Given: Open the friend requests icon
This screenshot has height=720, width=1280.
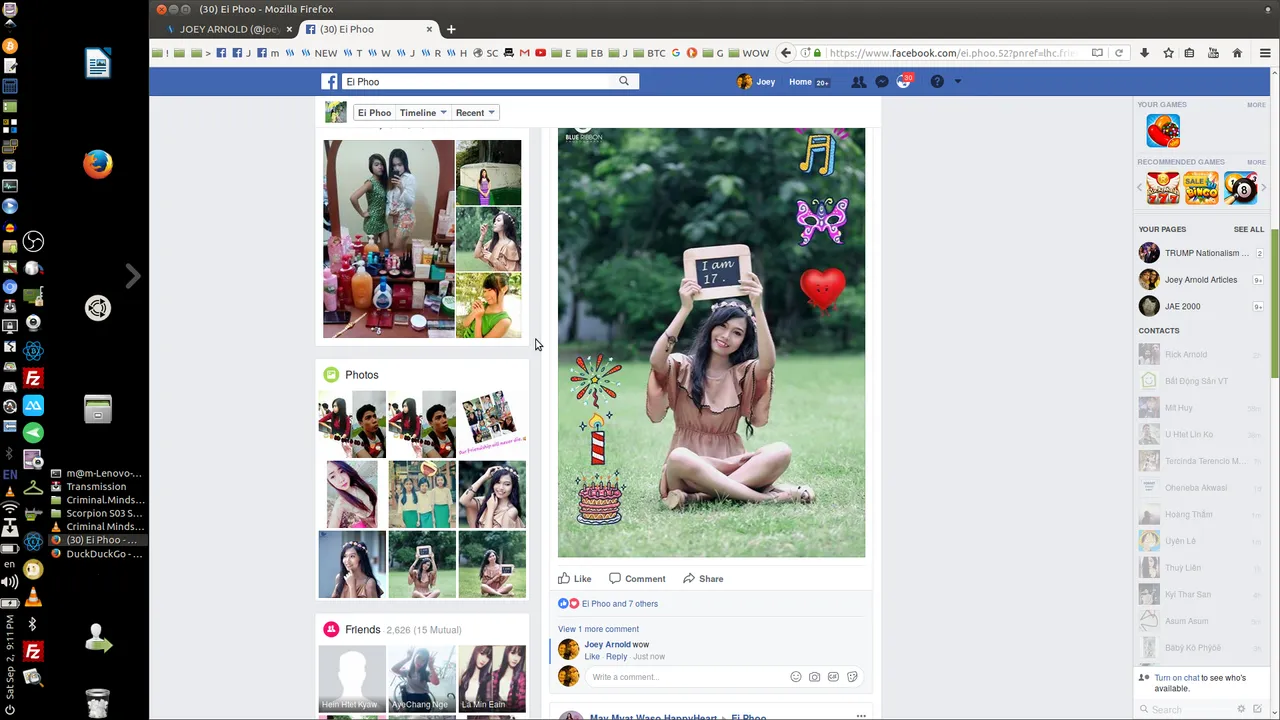Looking at the screenshot, I should point(858,82).
